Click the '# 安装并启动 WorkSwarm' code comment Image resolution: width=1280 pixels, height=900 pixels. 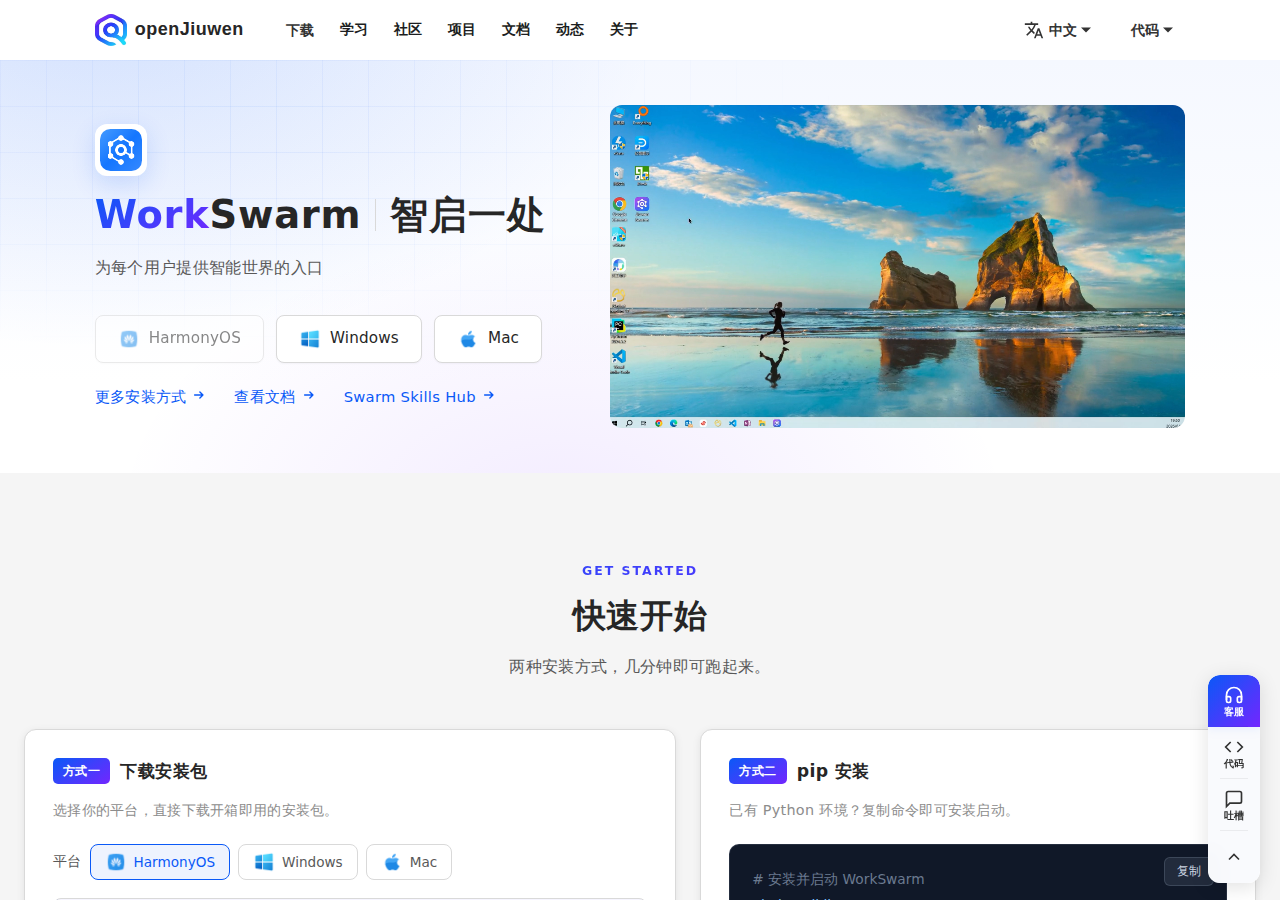coord(839,879)
